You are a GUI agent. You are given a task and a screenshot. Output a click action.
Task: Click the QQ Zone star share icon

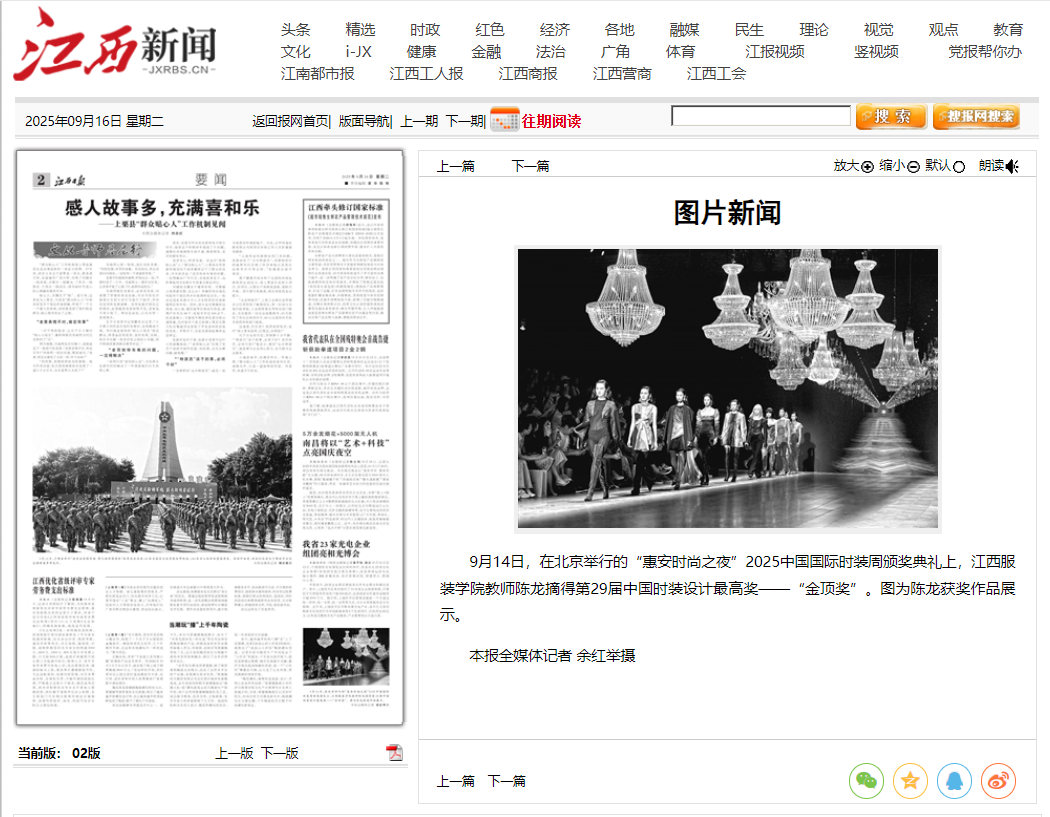pos(910,781)
